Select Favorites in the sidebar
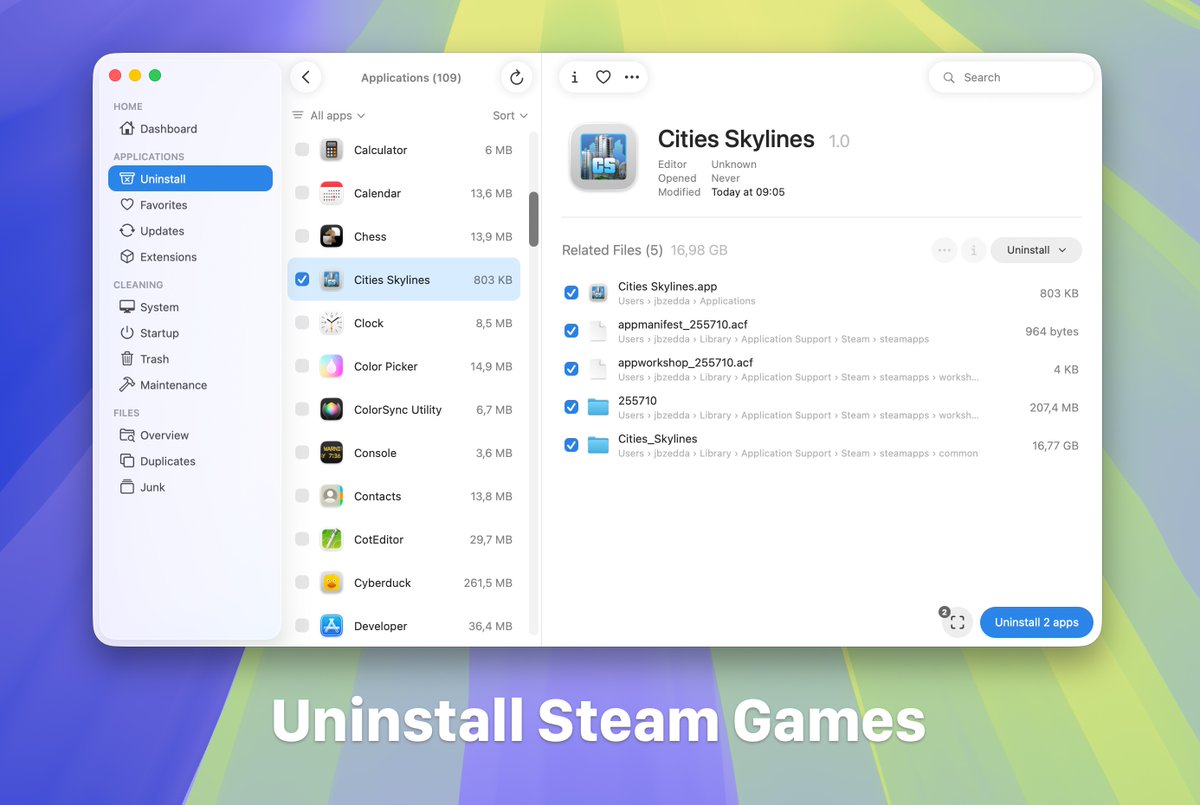The image size is (1200, 805). click(x=190, y=205)
